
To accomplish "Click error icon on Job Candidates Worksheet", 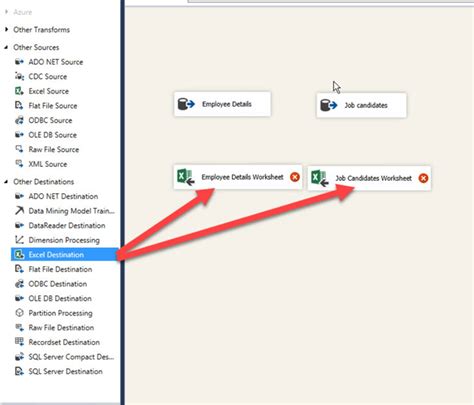I will [423, 178].
